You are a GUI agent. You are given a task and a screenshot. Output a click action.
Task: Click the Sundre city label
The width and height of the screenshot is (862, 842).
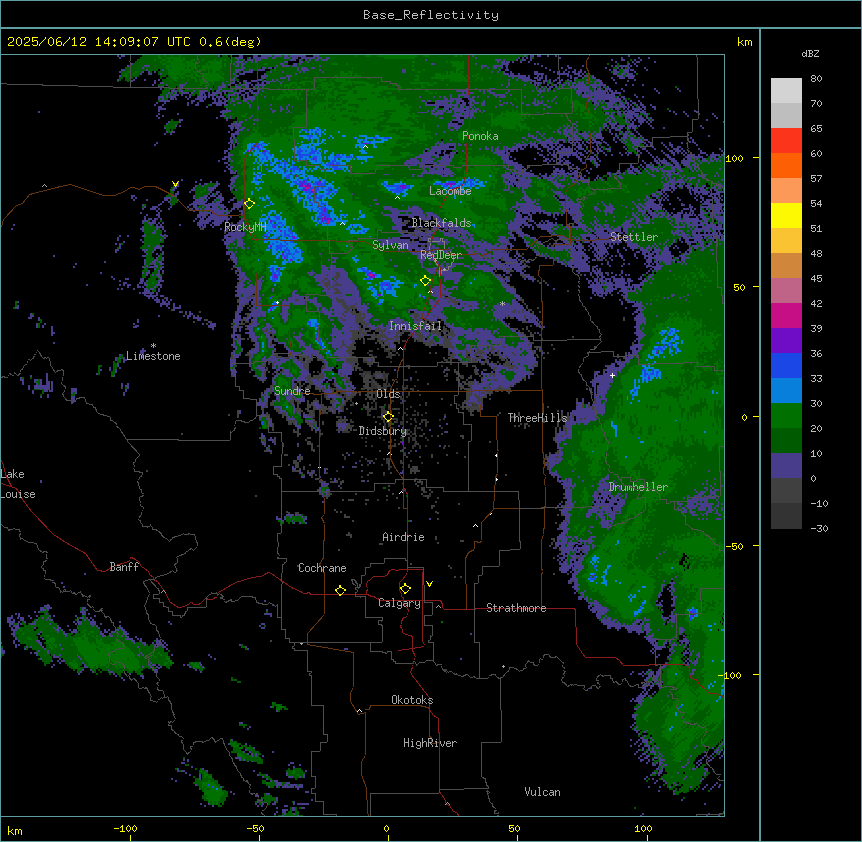[x=292, y=391]
